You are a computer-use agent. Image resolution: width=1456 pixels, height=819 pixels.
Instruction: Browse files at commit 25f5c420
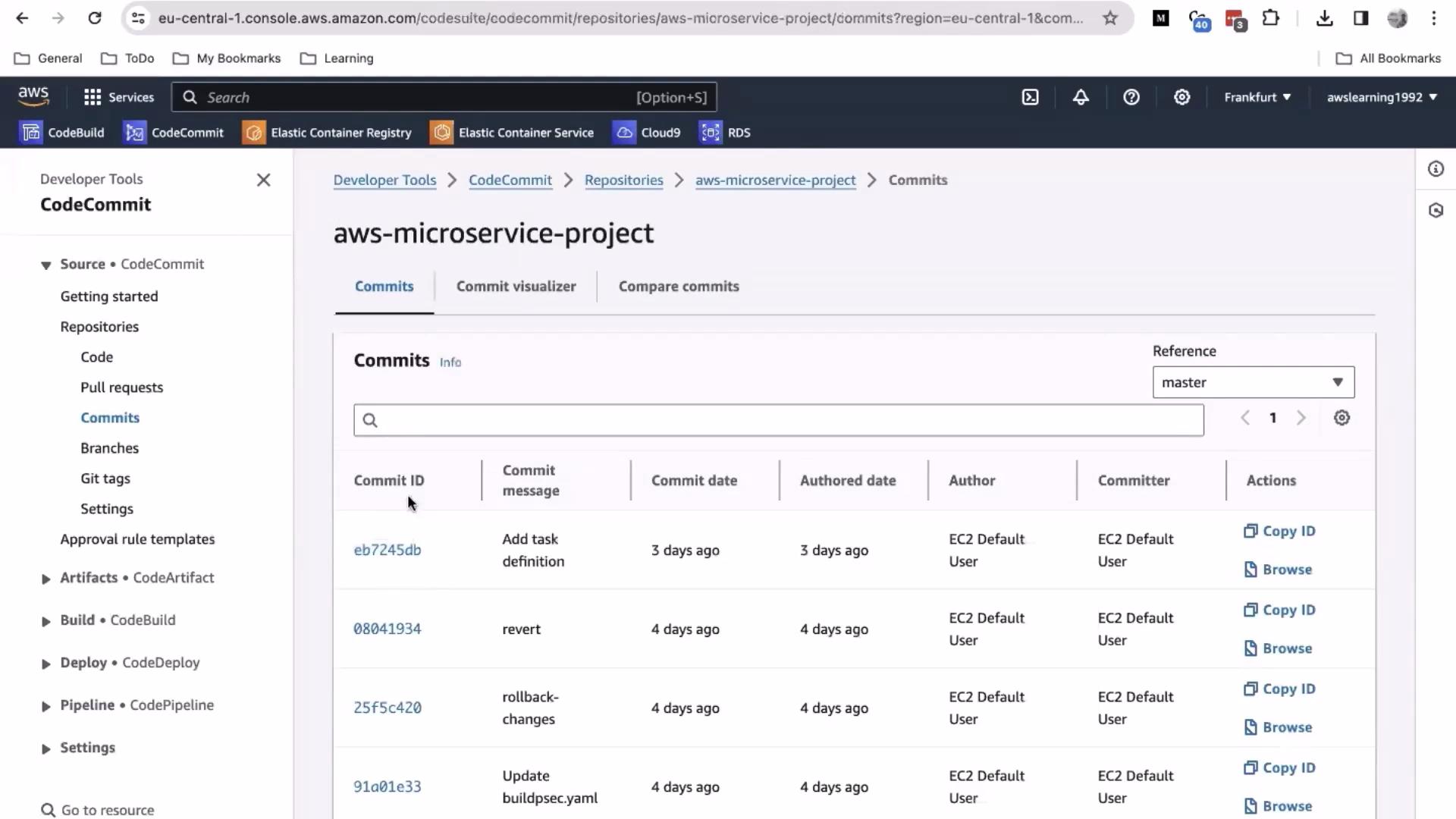1278,727
